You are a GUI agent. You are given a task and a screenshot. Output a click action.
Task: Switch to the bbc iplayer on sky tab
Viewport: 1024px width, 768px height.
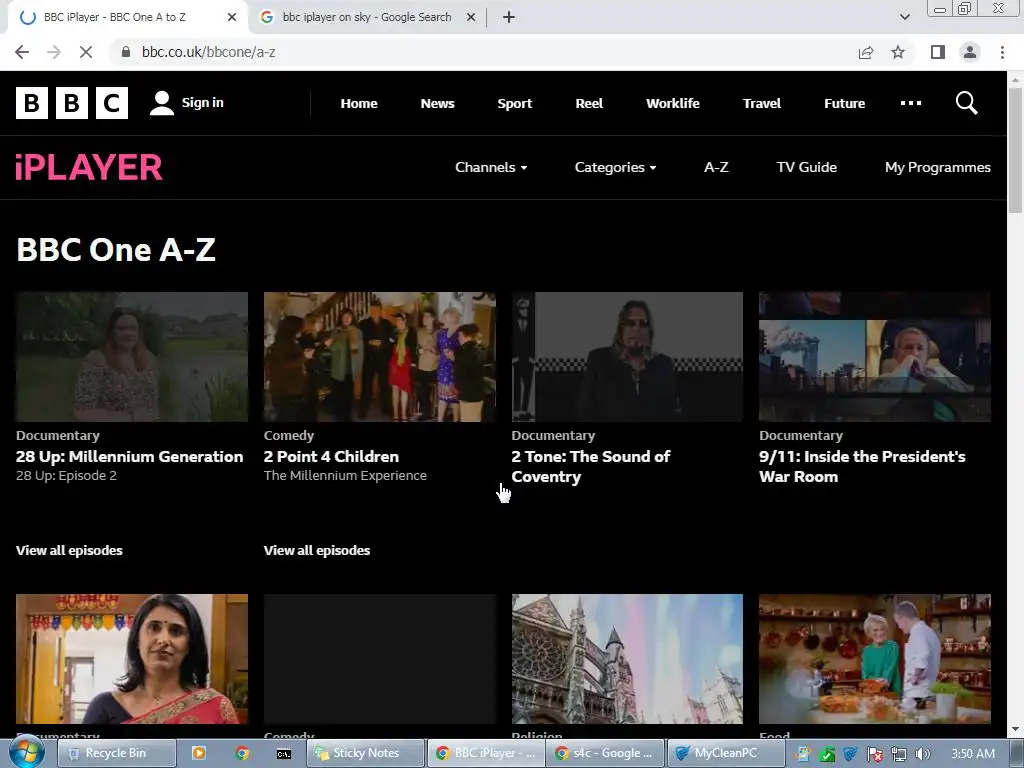click(x=366, y=18)
